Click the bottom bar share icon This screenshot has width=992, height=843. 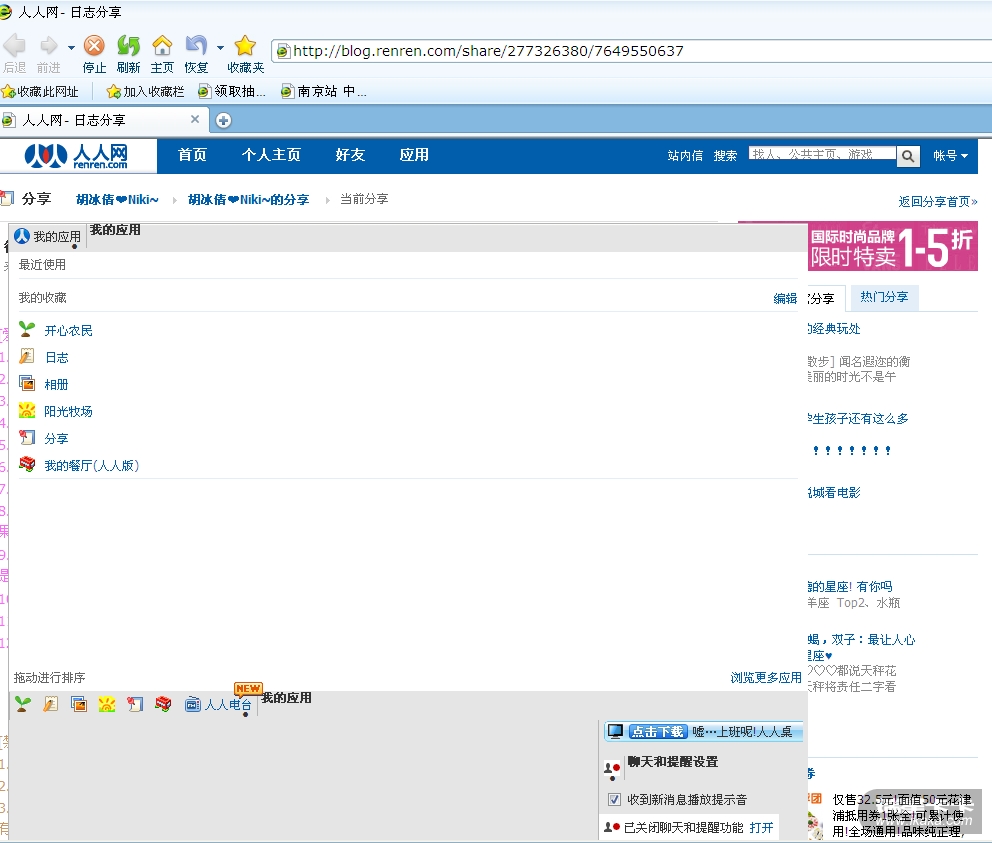(x=135, y=704)
